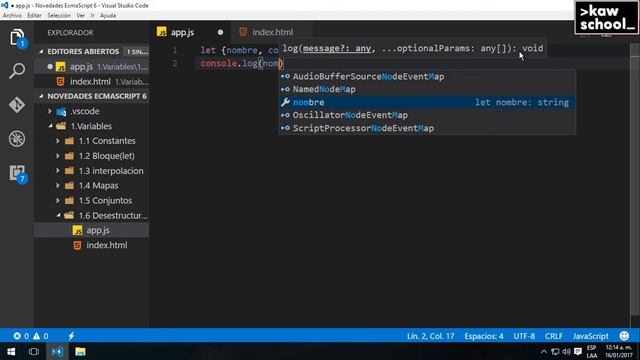Image resolution: width=640 pixels, height=360 pixels.
Task: Open the Archivo menu
Action: point(12,16)
